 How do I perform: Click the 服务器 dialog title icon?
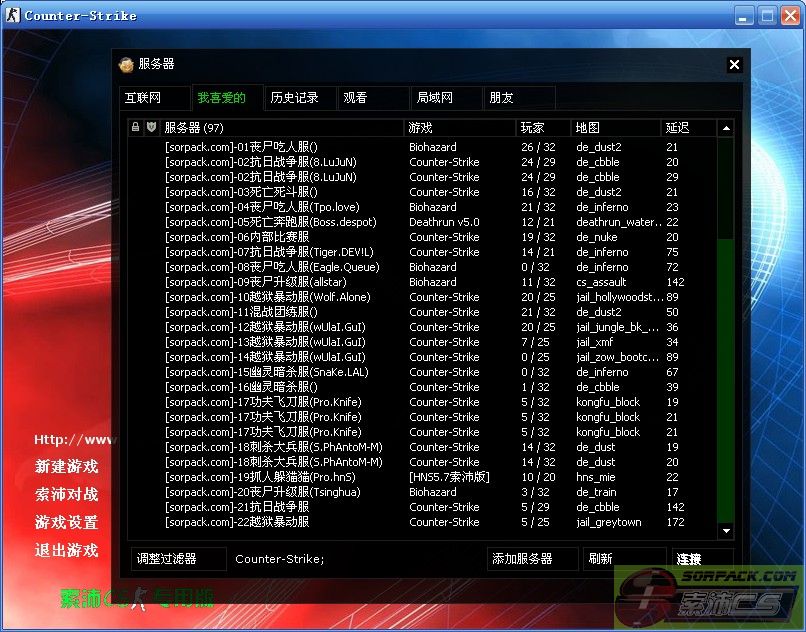pyautogui.click(x=126, y=64)
